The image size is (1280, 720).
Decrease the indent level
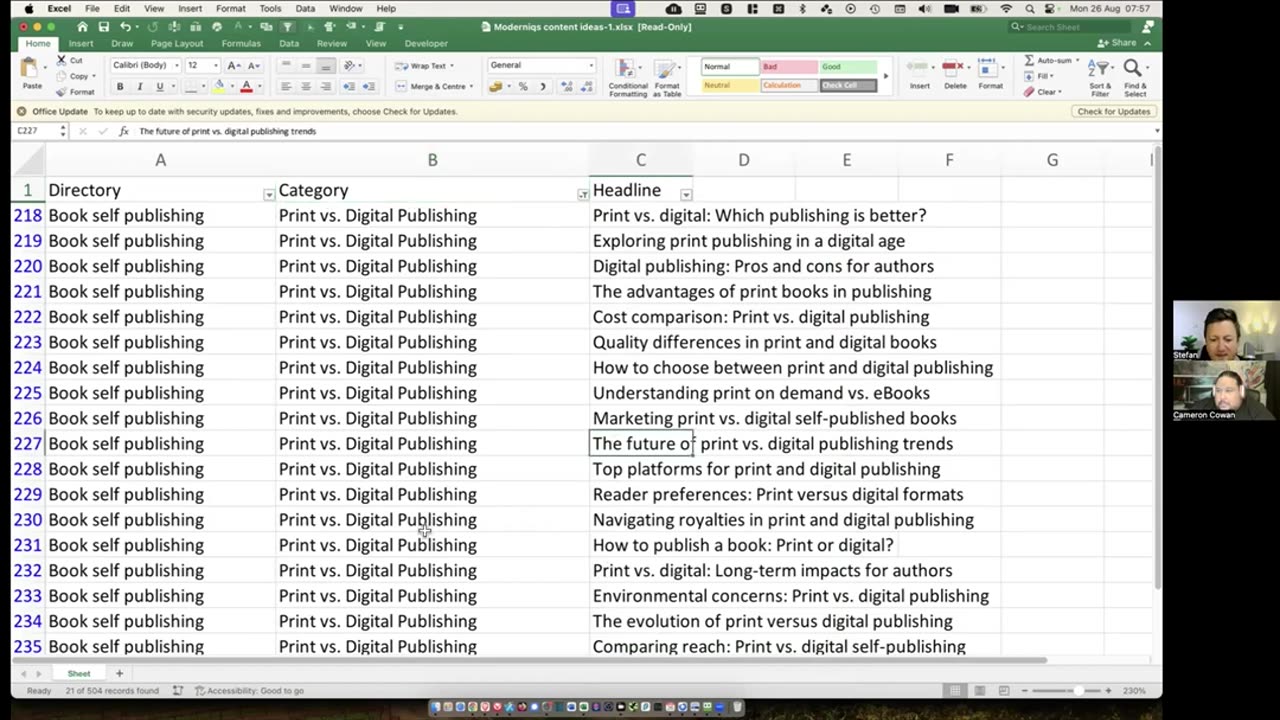349,87
